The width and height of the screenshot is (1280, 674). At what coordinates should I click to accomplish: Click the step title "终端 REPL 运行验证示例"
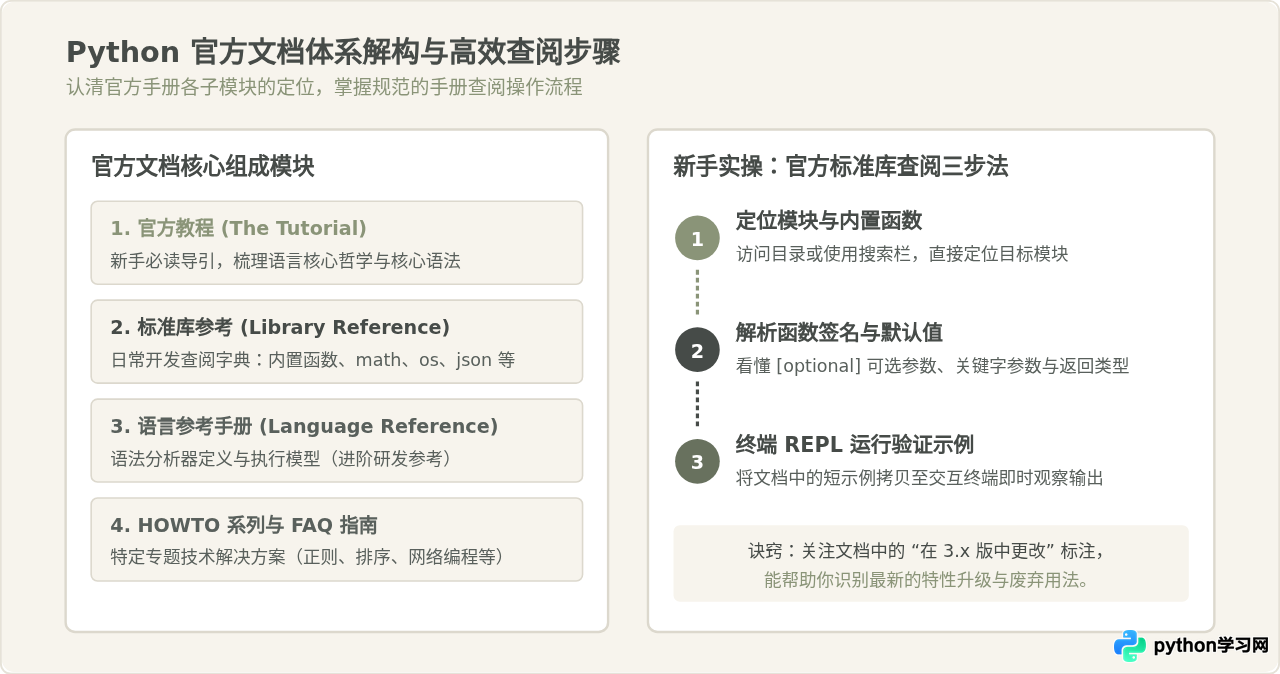[854, 444]
